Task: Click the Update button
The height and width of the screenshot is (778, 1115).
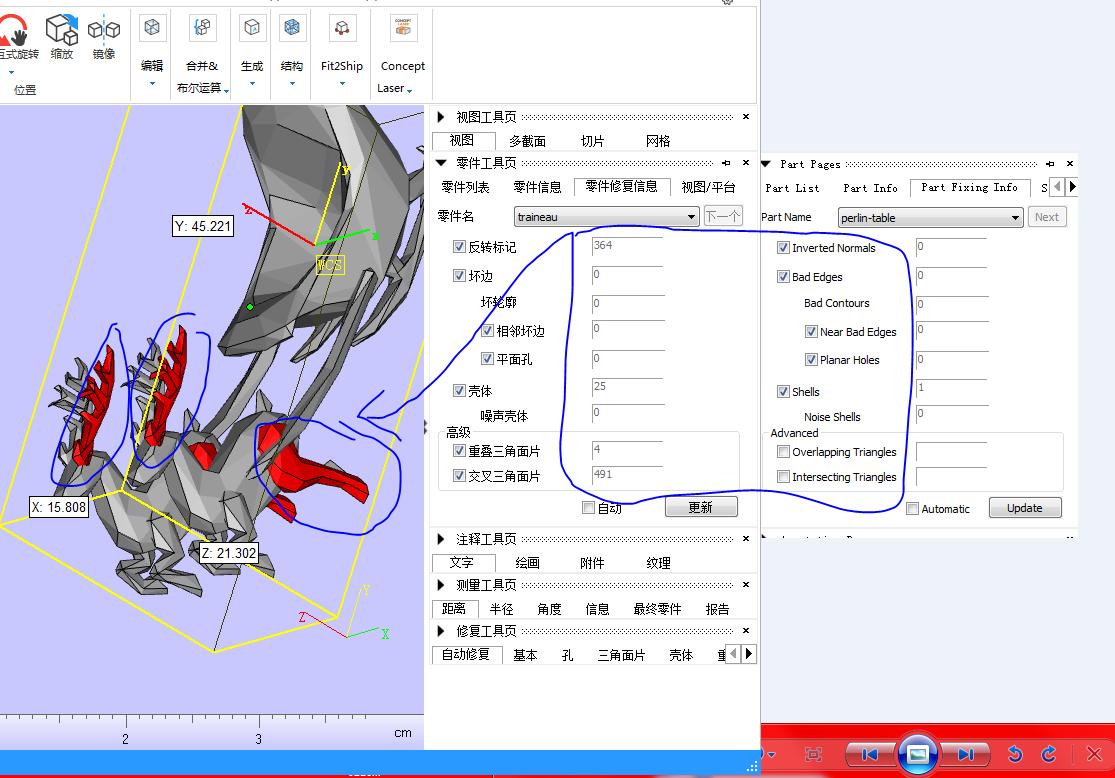Action: (1025, 508)
